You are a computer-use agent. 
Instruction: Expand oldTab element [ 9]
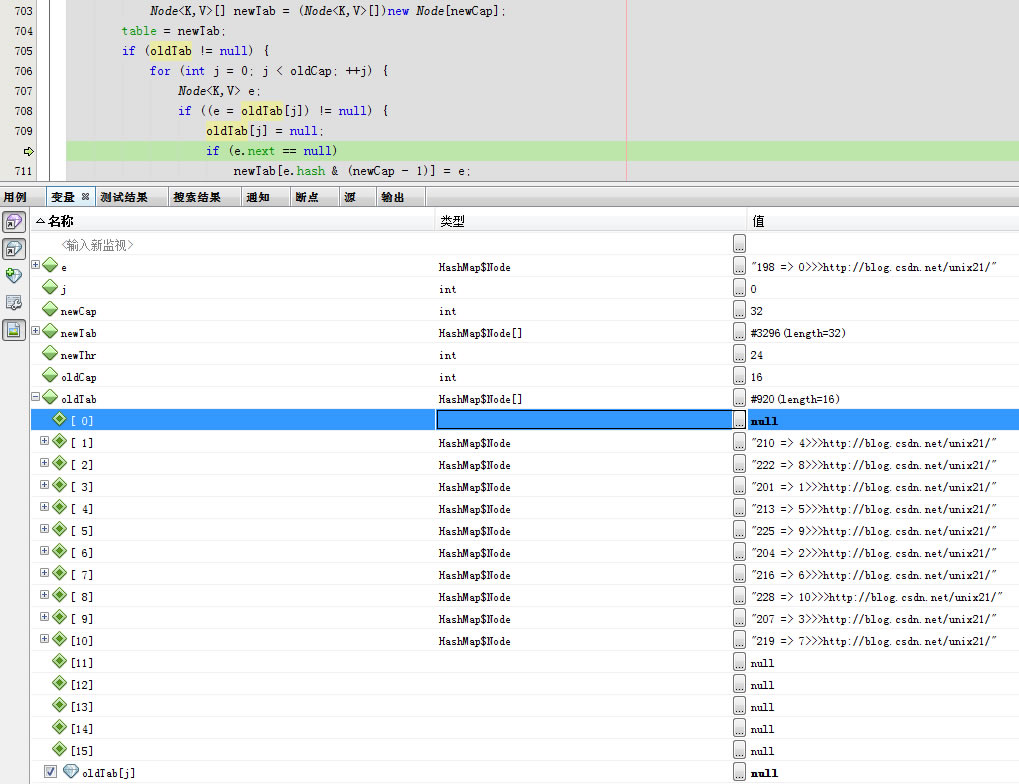pyautogui.click(x=44, y=617)
